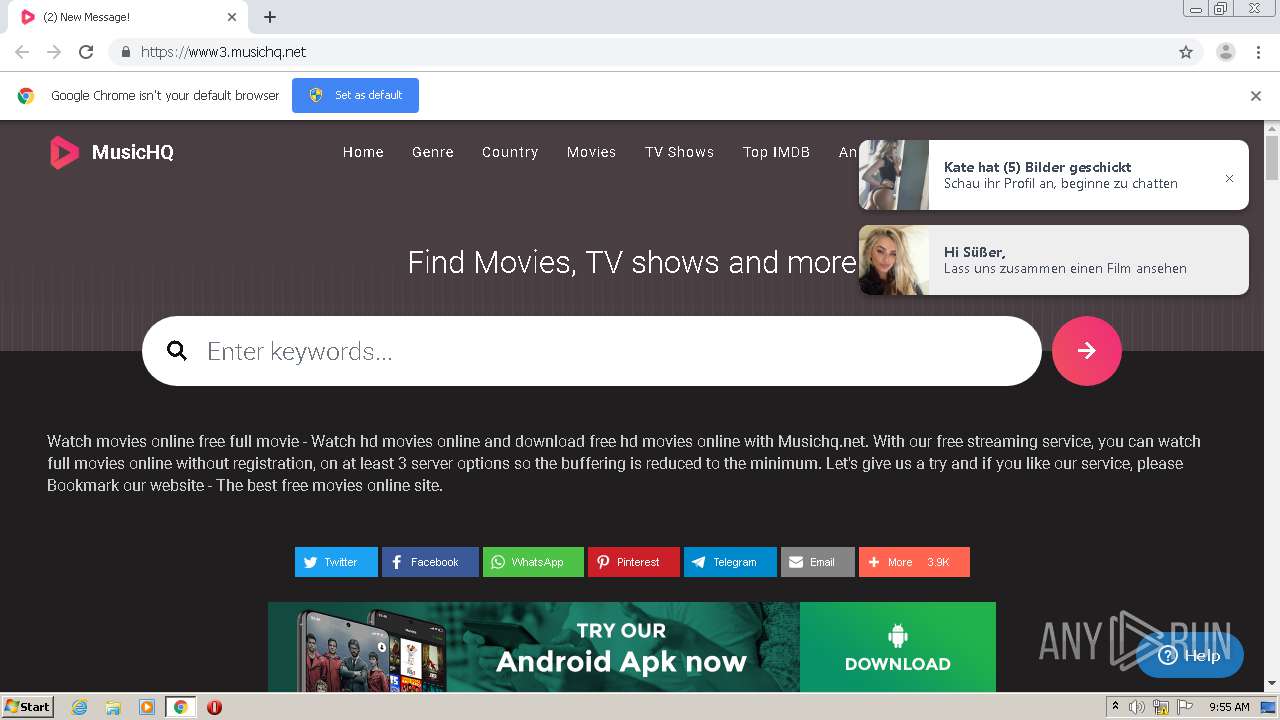Open the Help chat widget

[x=1190, y=656]
